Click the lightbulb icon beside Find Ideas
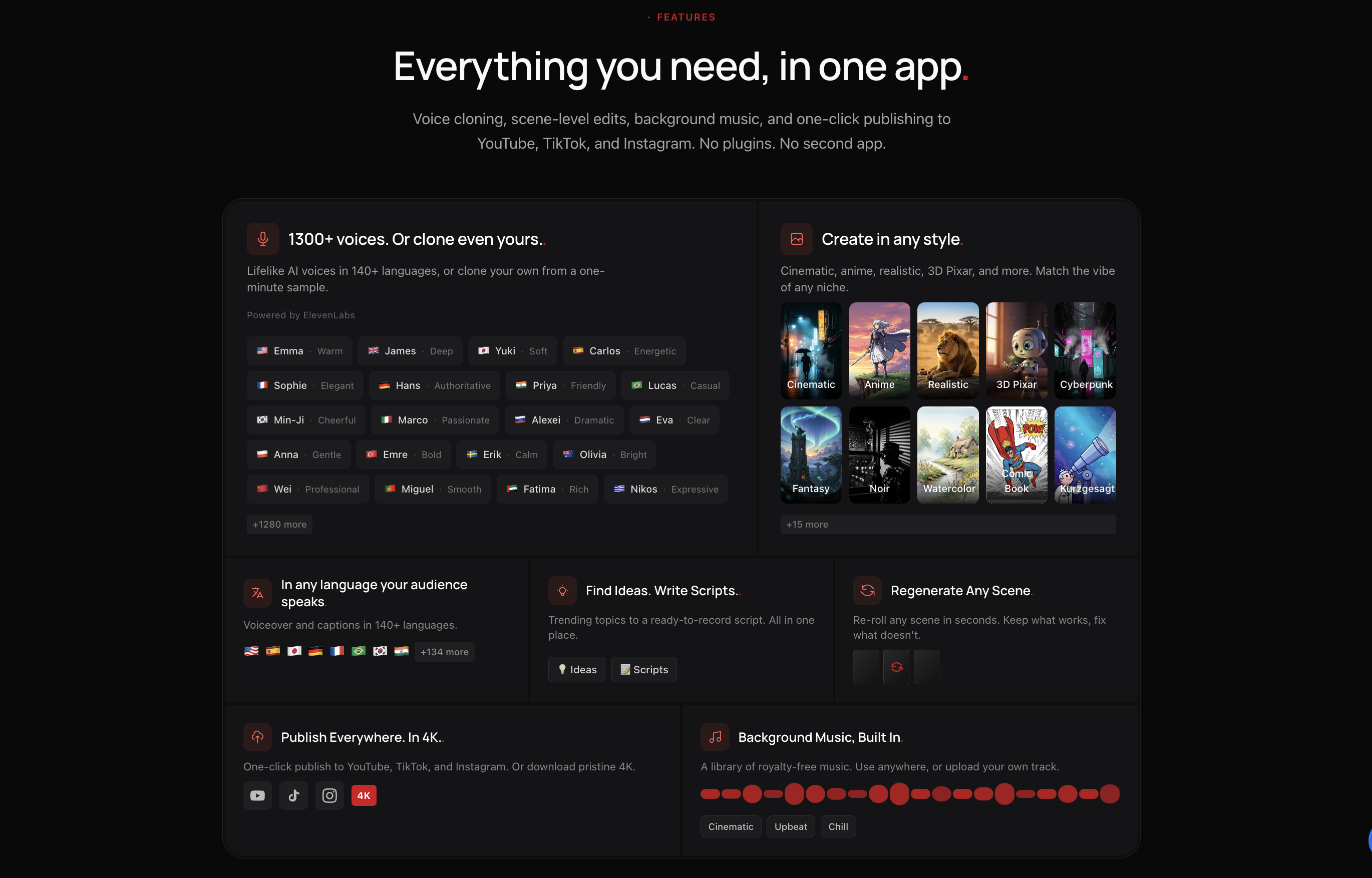 [562, 591]
